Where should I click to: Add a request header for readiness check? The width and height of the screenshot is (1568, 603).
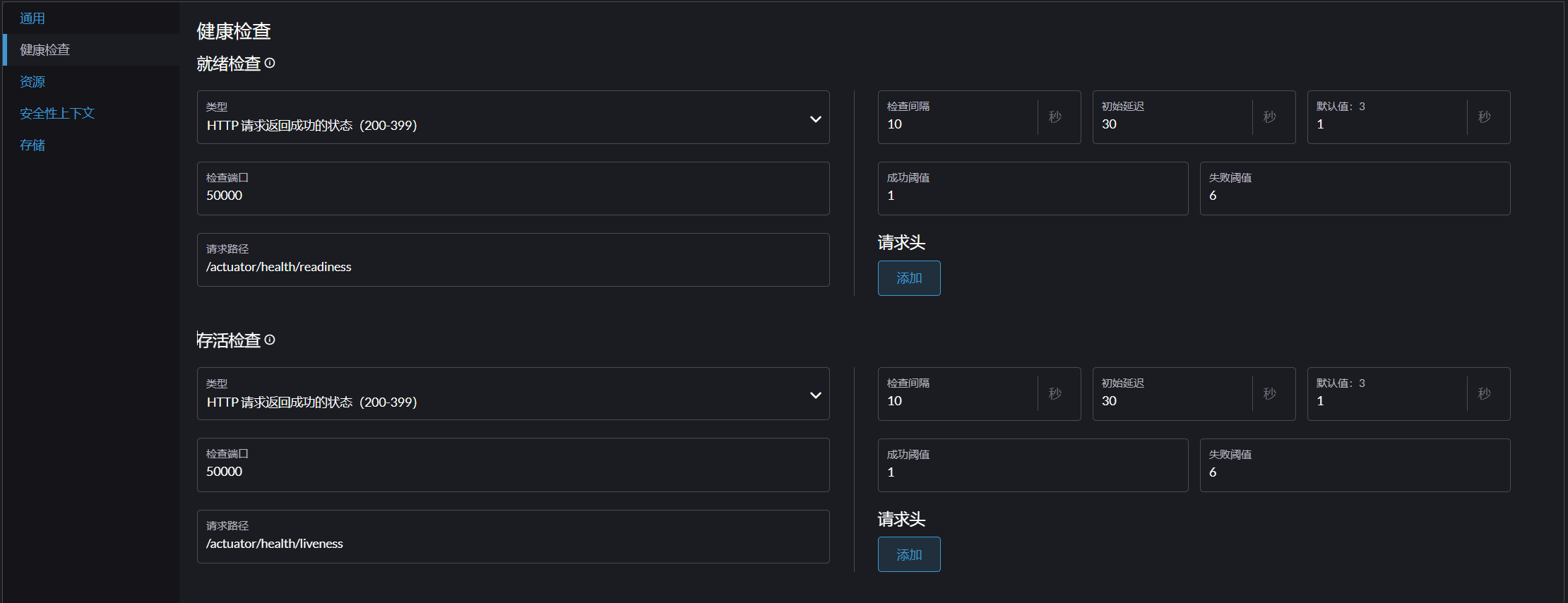tap(909, 278)
